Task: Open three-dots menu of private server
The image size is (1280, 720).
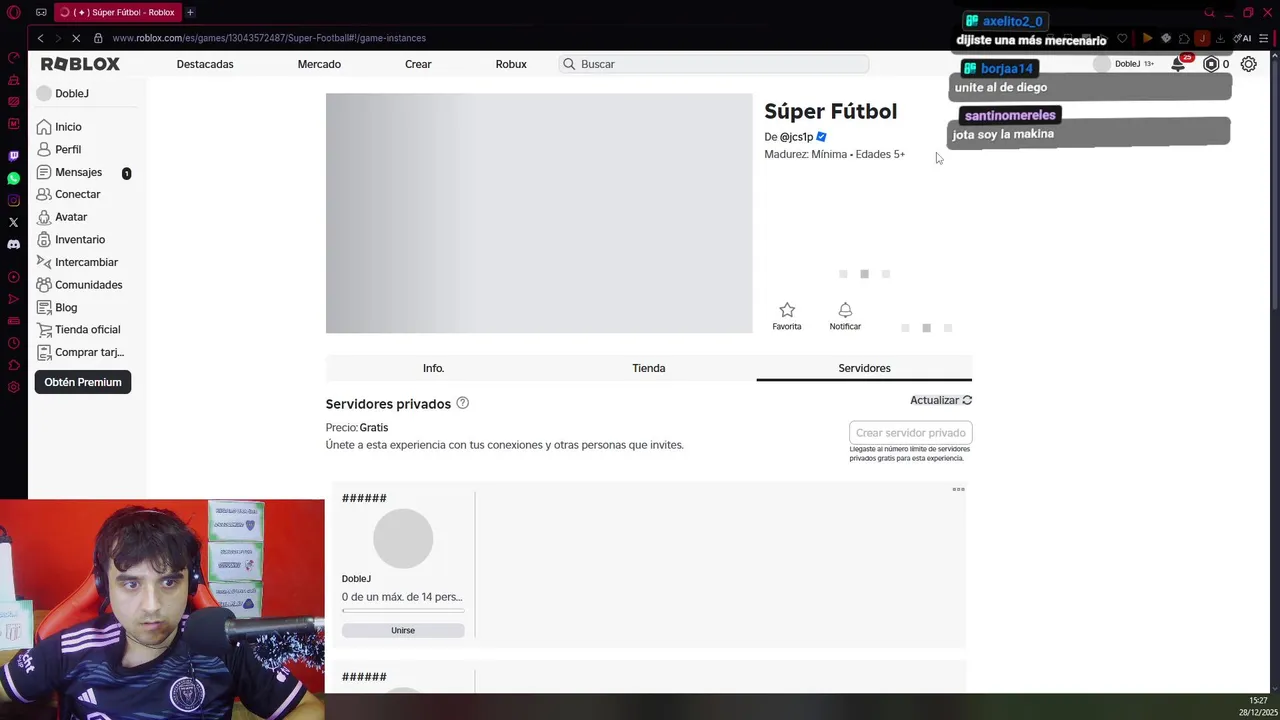Action: click(958, 489)
